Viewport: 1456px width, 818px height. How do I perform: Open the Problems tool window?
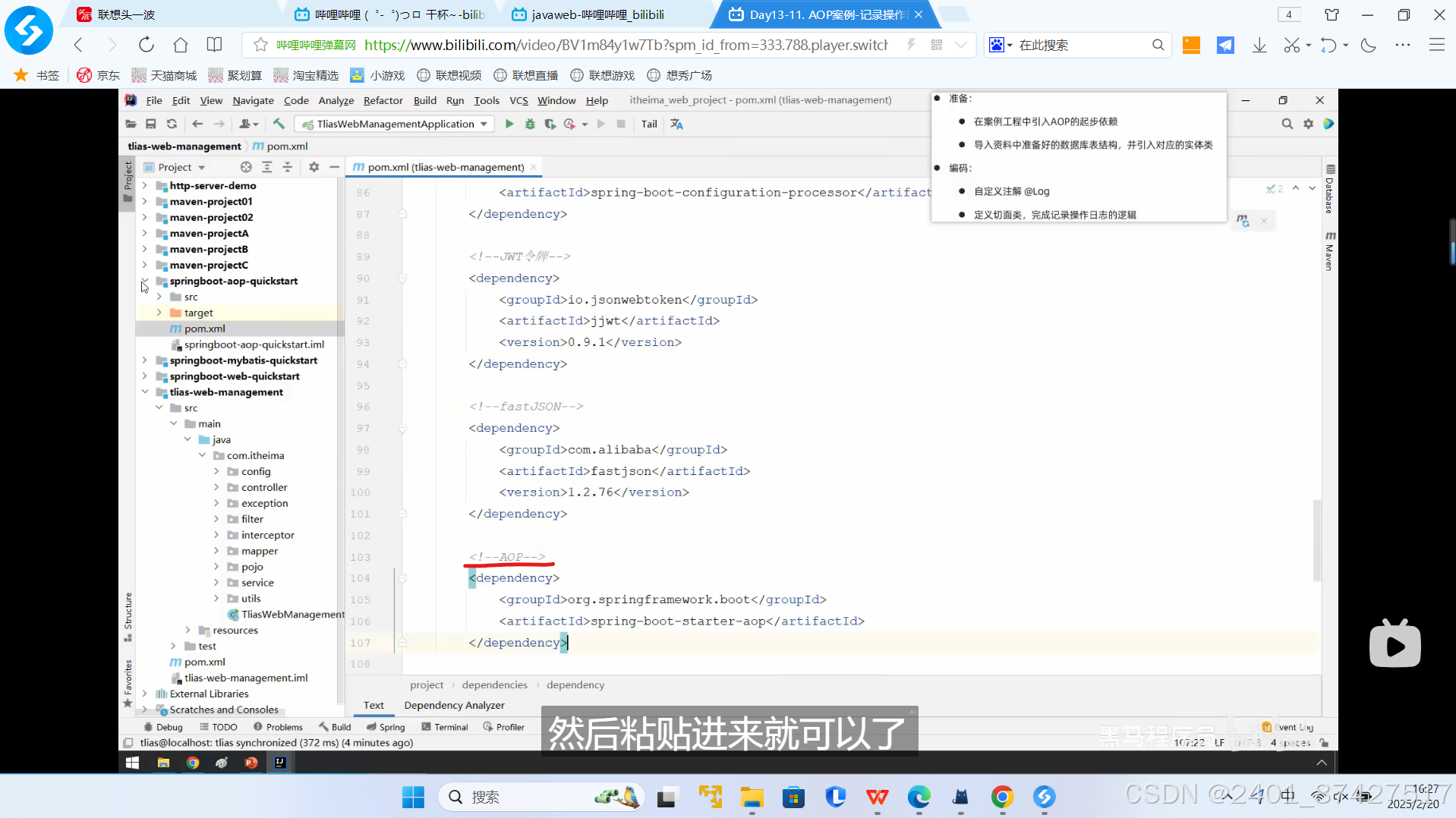[x=278, y=727]
